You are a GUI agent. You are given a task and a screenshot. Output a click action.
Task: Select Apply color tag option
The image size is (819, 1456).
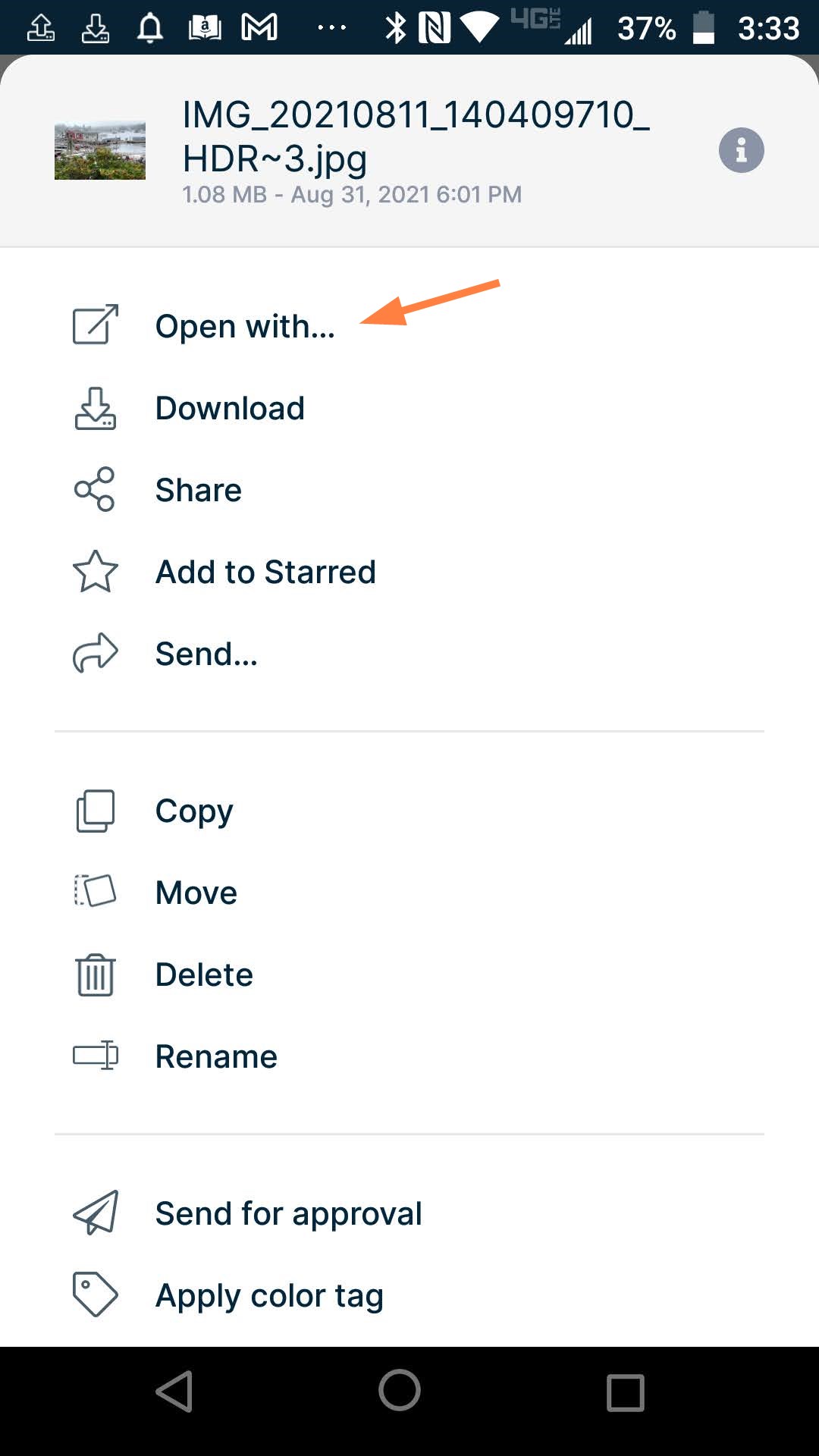coord(268,1294)
